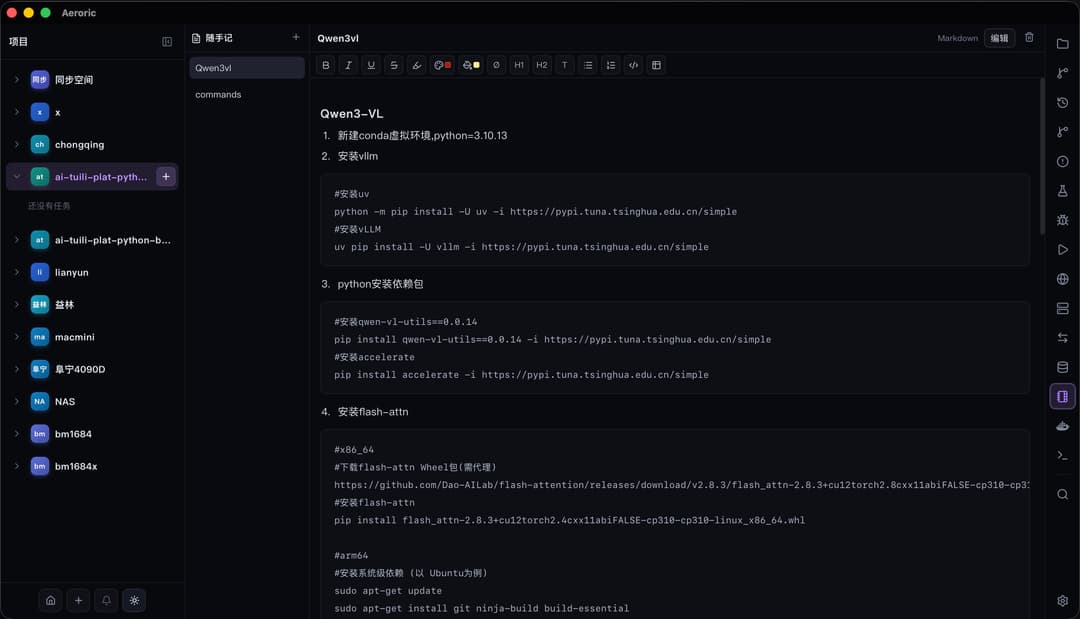This screenshot has width=1080, height=619.
Task: Click the search magnifier in right sidebar
Action: pos(1063,494)
